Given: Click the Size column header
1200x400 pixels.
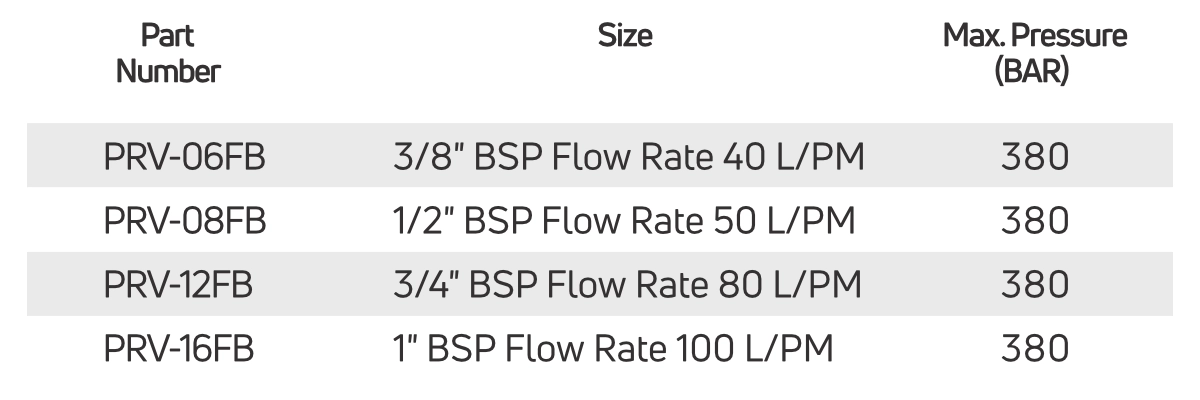Looking at the screenshot, I should pyautogui.click(x=625, y=37).
